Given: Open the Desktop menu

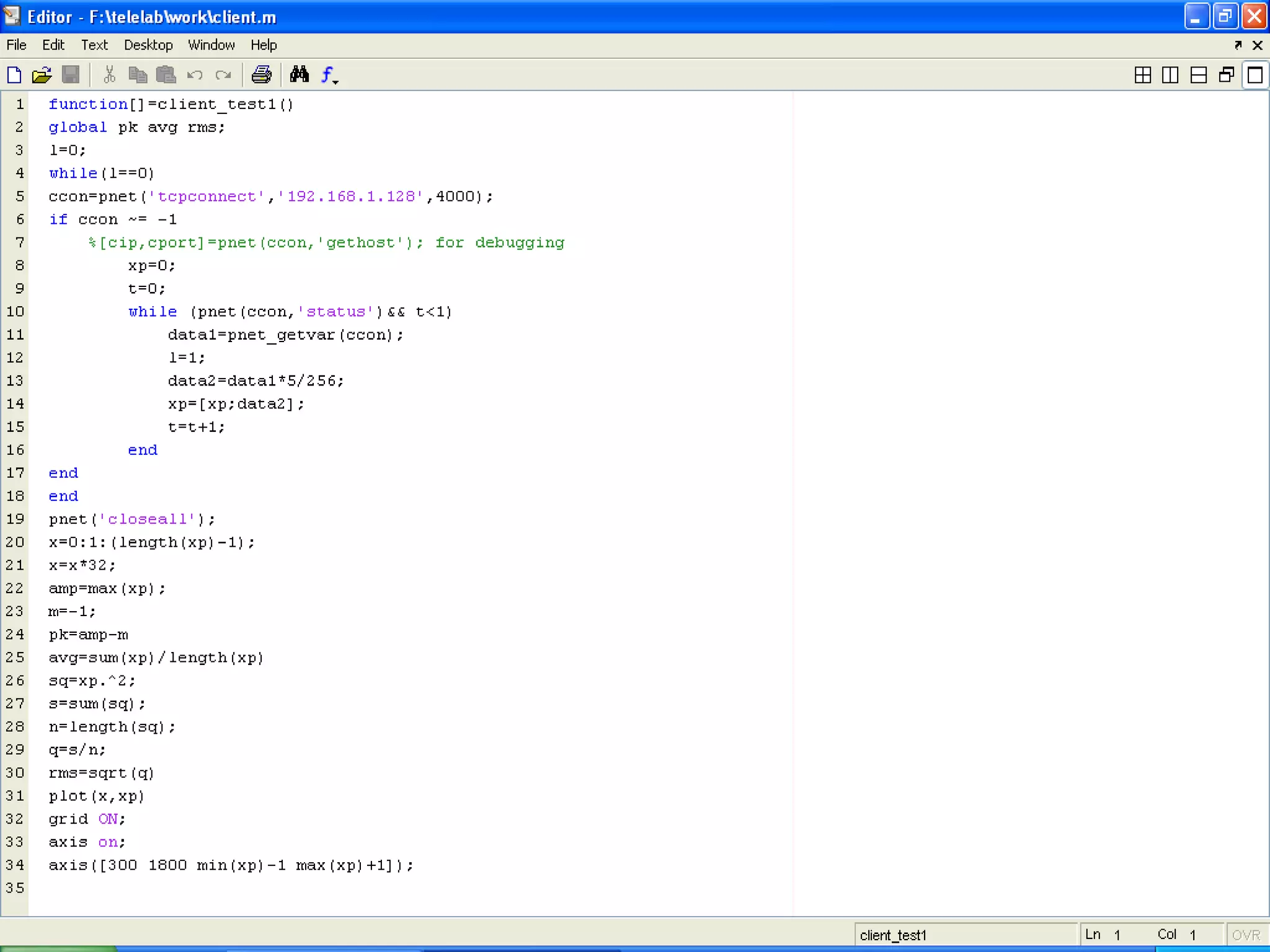Looking at the screenshot, I should pyautogui.click(x=148, y=45).
